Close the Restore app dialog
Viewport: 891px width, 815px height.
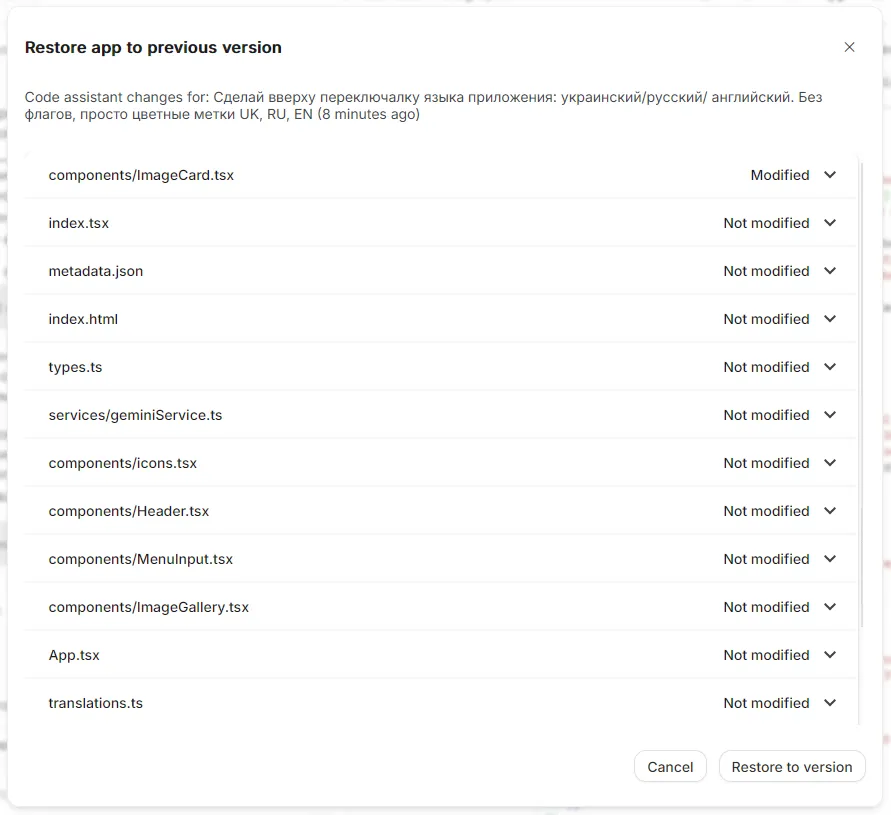(x=849, y=47)
